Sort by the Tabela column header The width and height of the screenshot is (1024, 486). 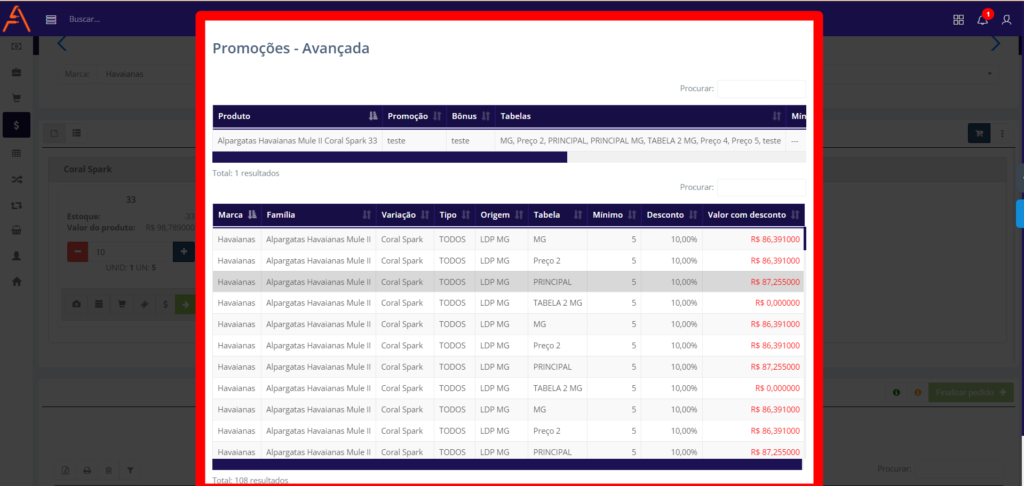point(558,215)
